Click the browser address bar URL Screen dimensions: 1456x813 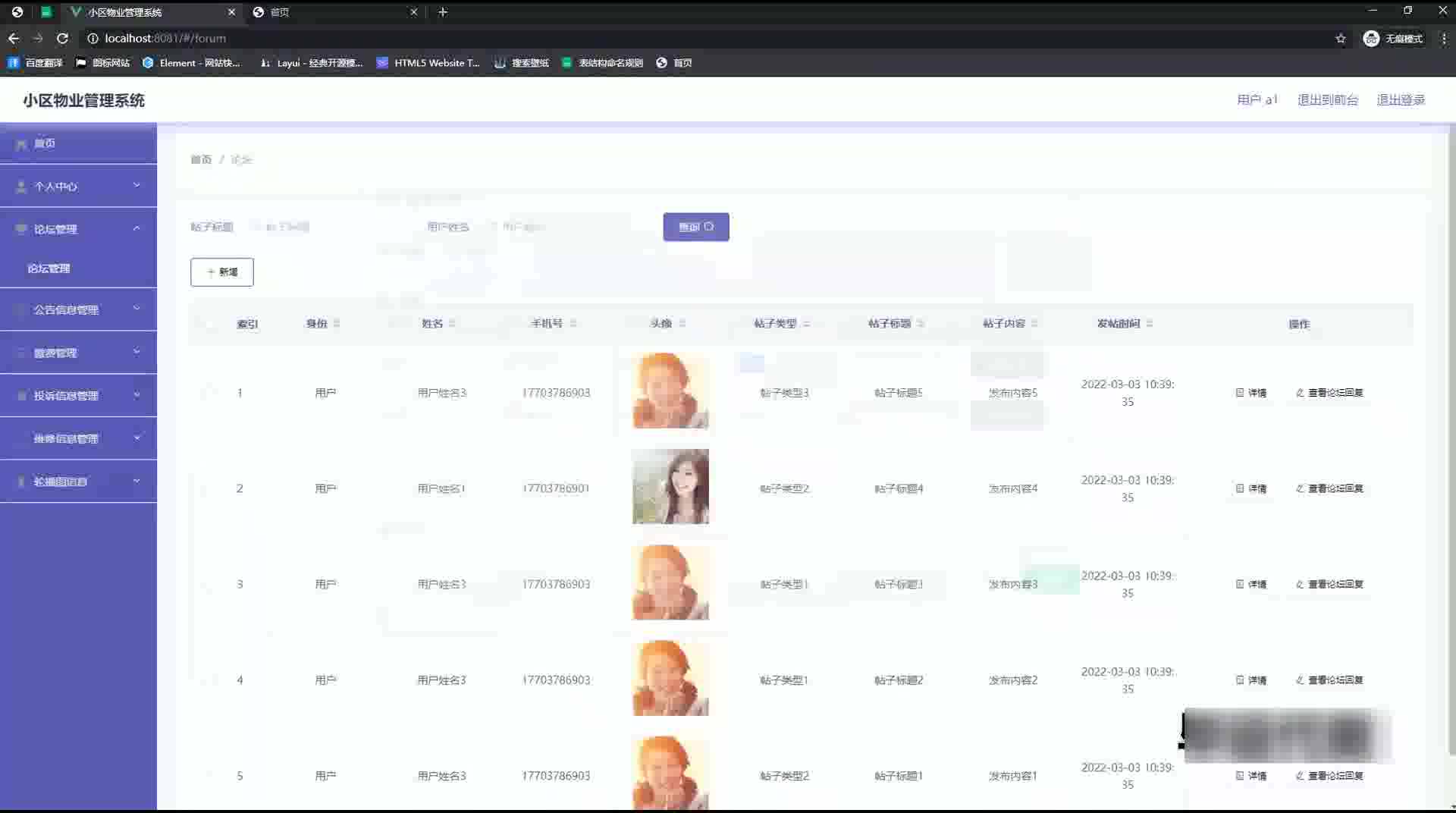[165, 39]
